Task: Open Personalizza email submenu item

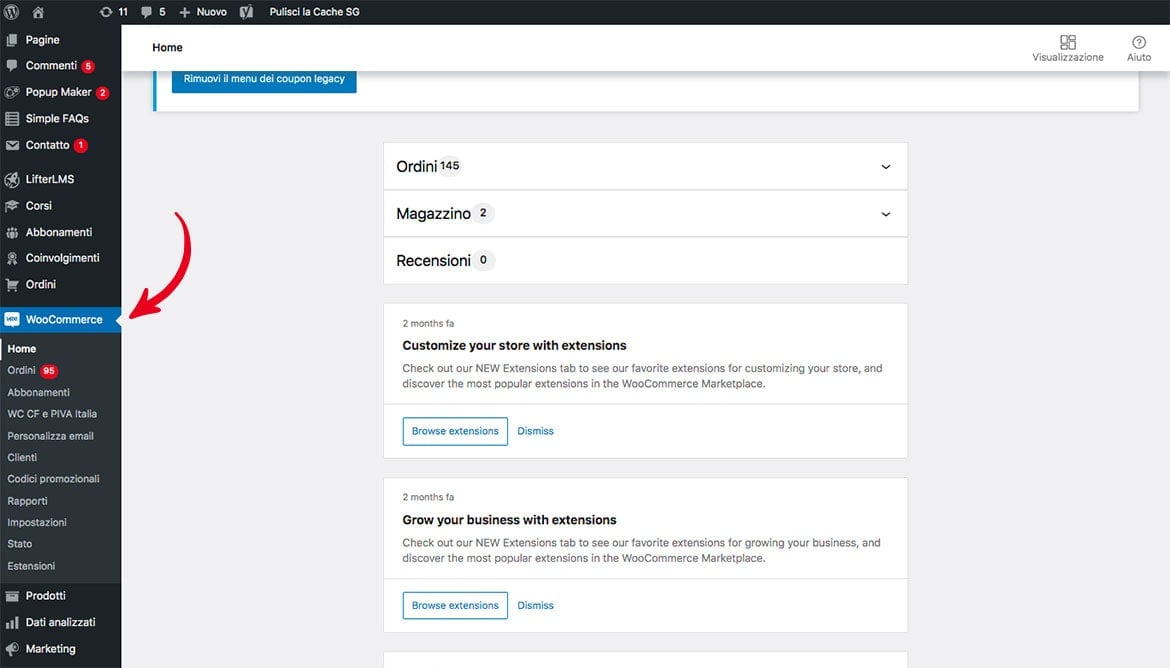Action: 51,436
